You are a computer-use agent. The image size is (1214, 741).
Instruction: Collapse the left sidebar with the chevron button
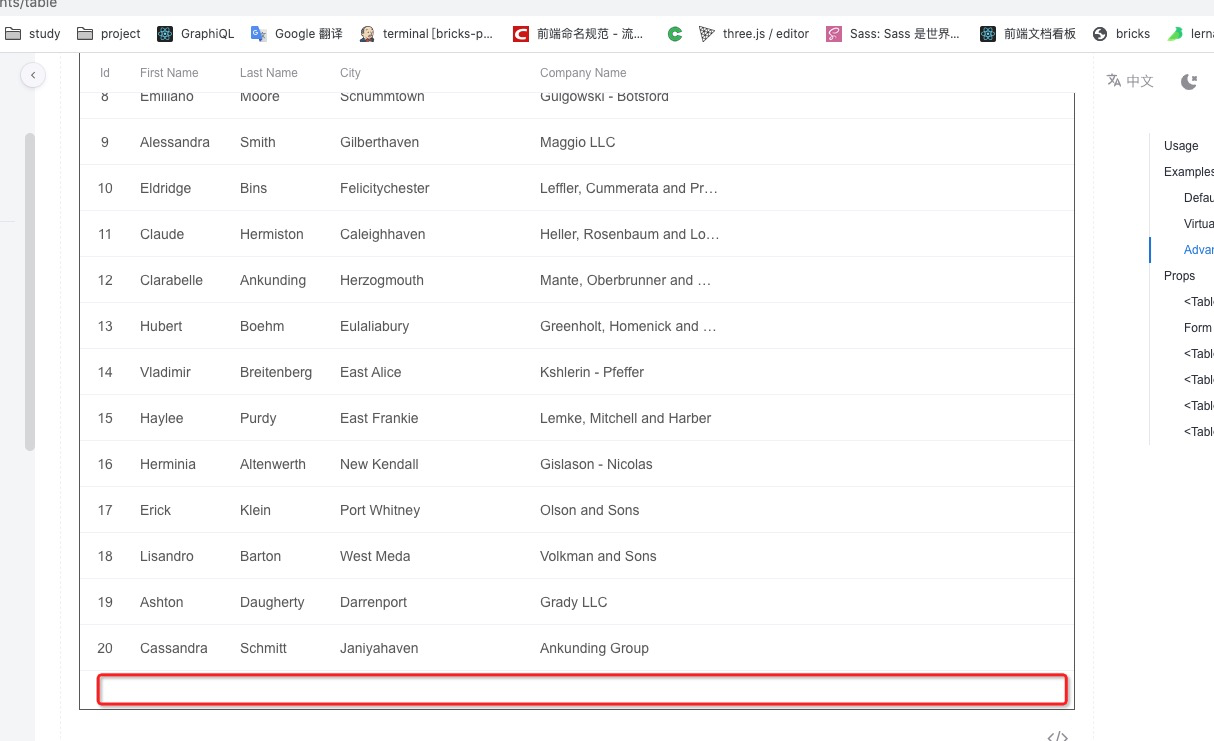33,75
